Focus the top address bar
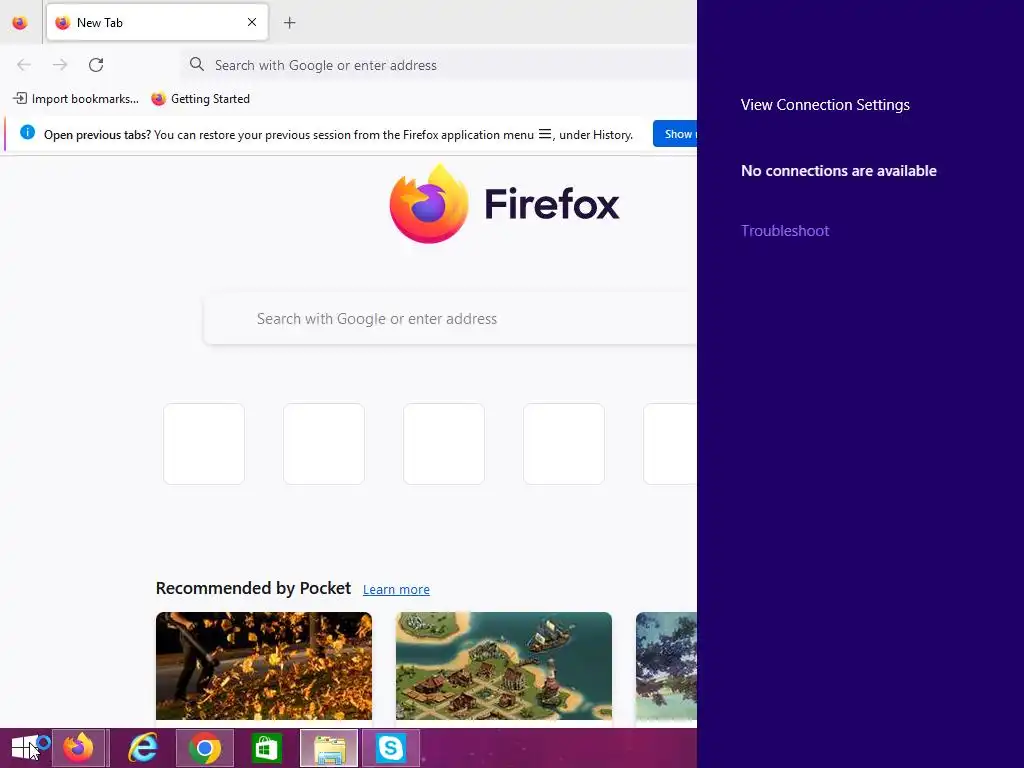 point(439,65)
